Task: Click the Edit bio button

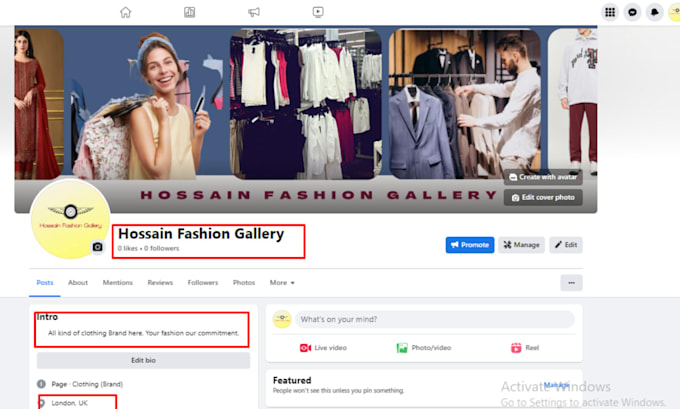Action: pos(144,360)
